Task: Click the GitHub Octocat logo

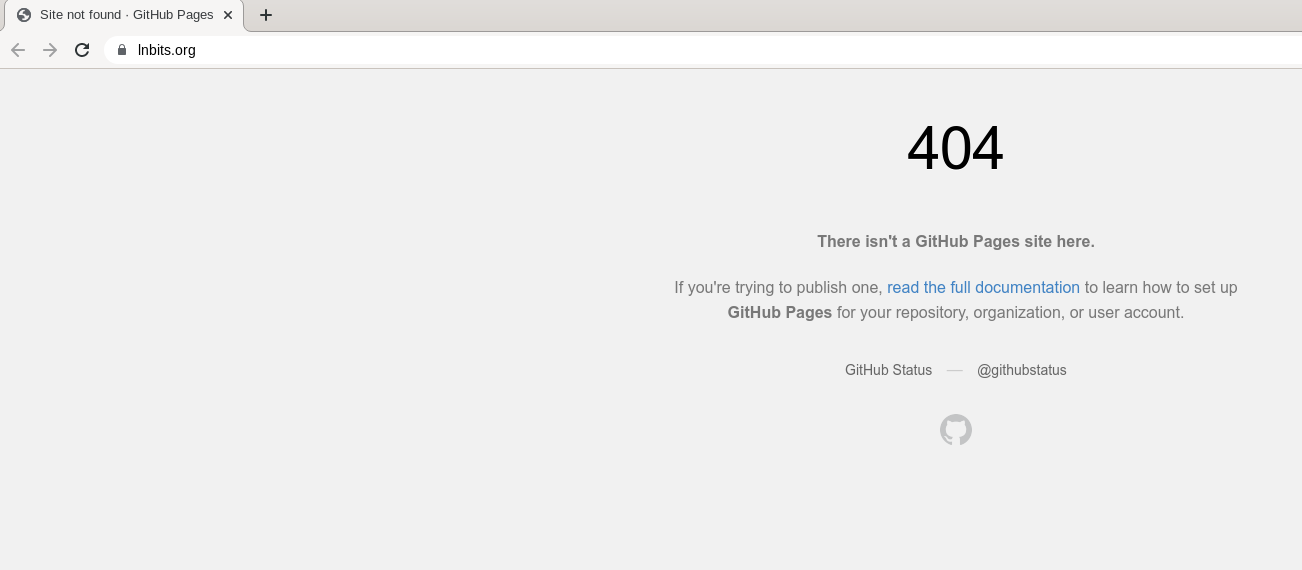Action: click(956, 430)
